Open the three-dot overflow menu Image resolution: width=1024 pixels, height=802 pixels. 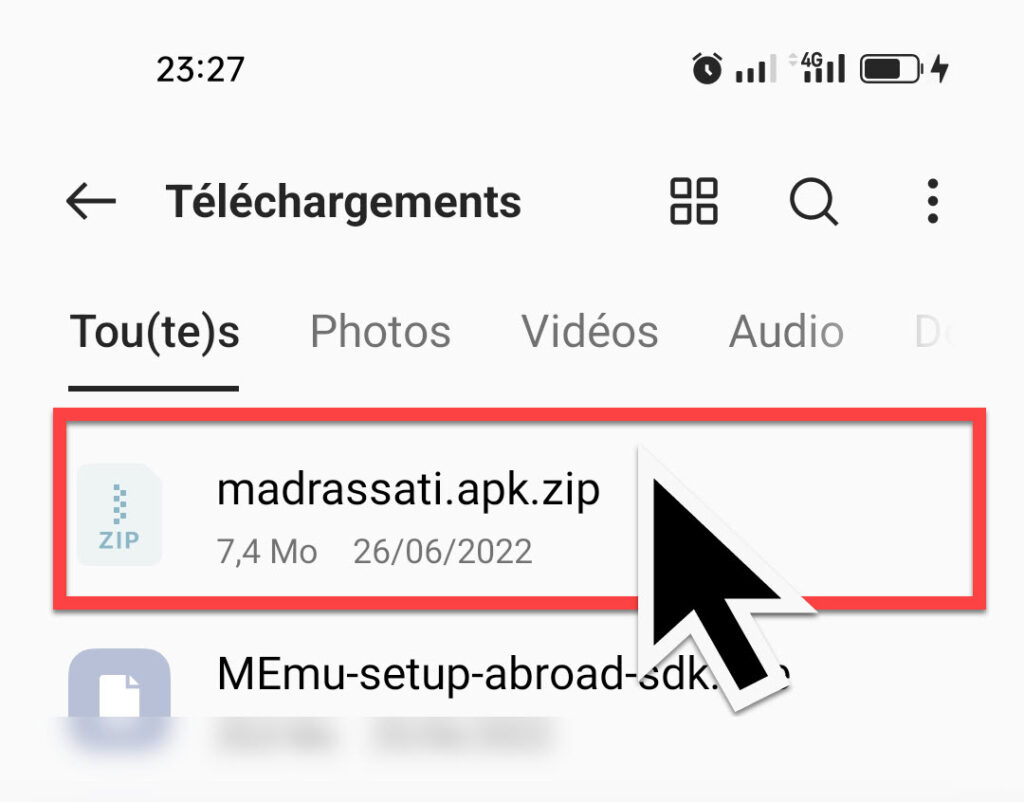click(933, 201)
